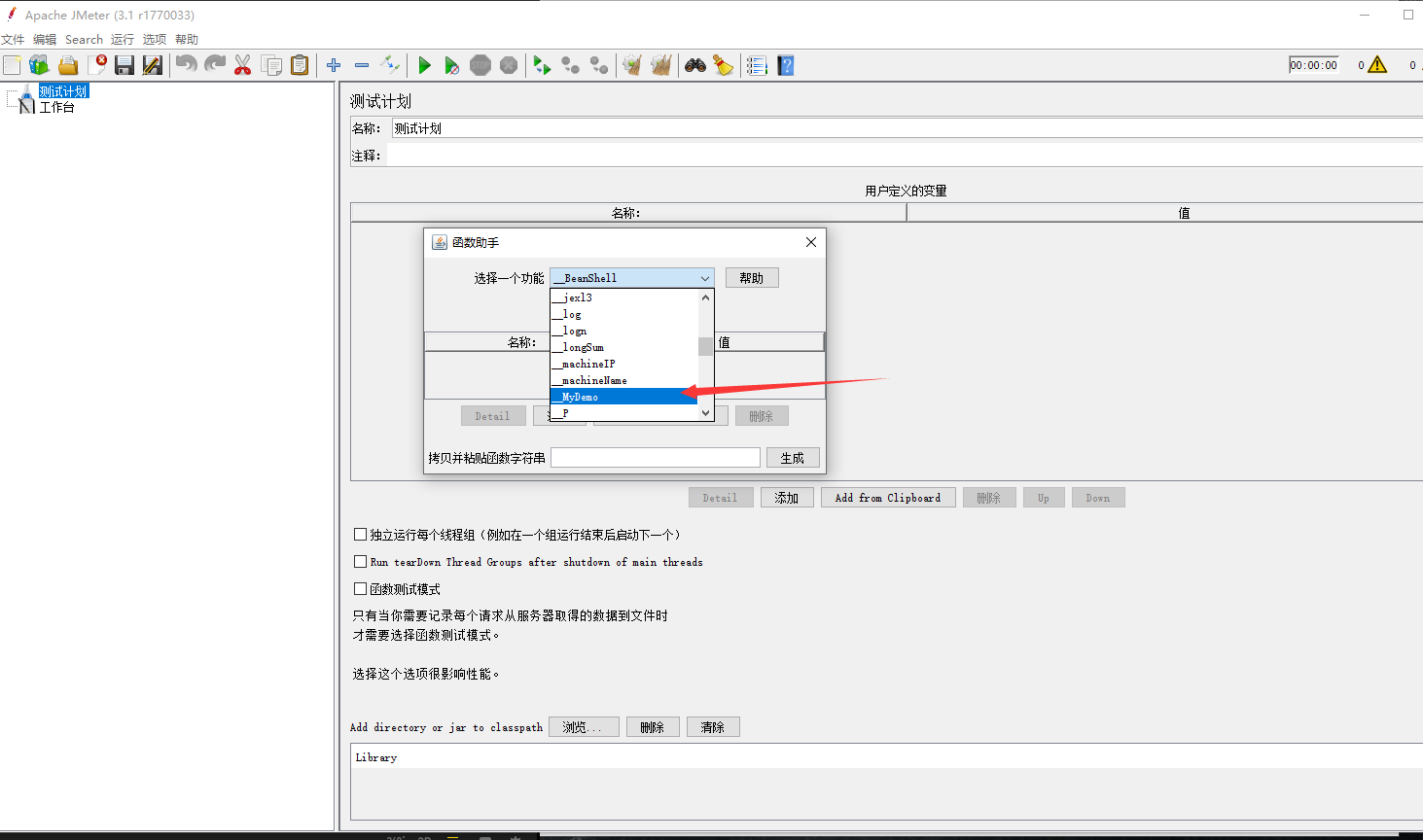Enable 函数测试模式 checkbox
The width and height of the screenshot is (1423, 840).
360,589
